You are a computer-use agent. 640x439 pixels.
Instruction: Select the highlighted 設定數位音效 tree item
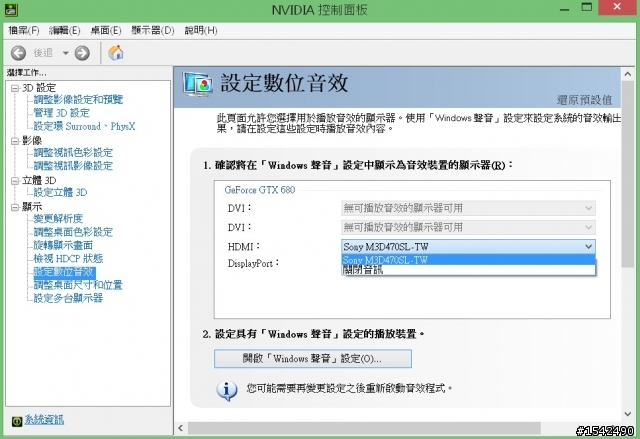tap(64, 272)
